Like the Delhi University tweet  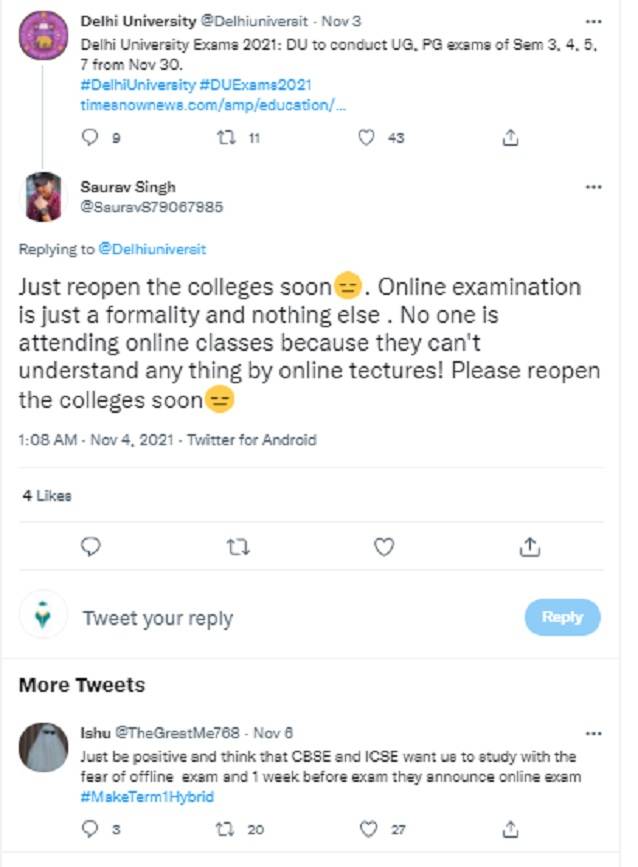coord(367,138)
